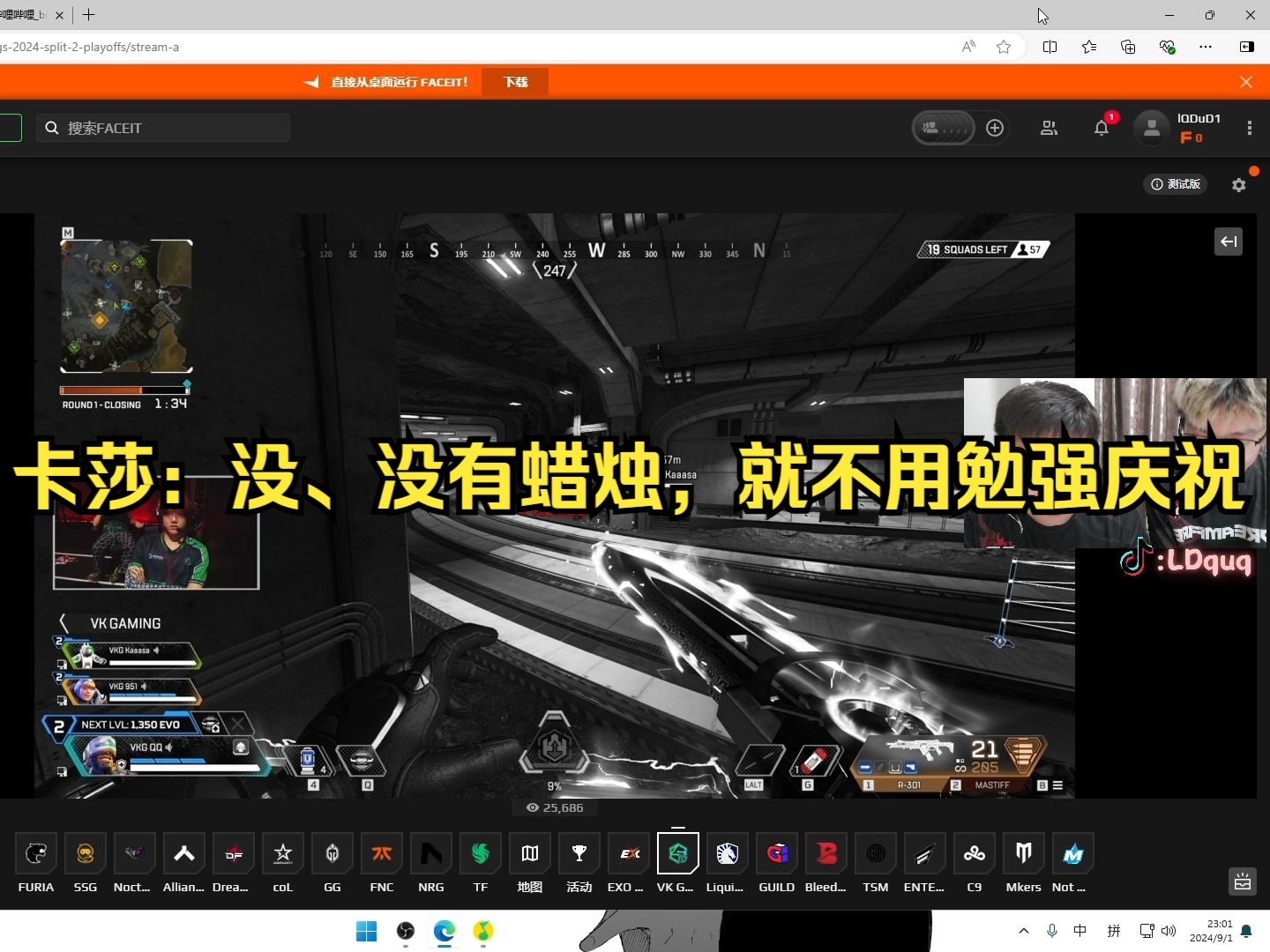Open Windows notification center bell
Image resolution: width=1270 pixels, height=952 pixels.
coord(1246,931)
